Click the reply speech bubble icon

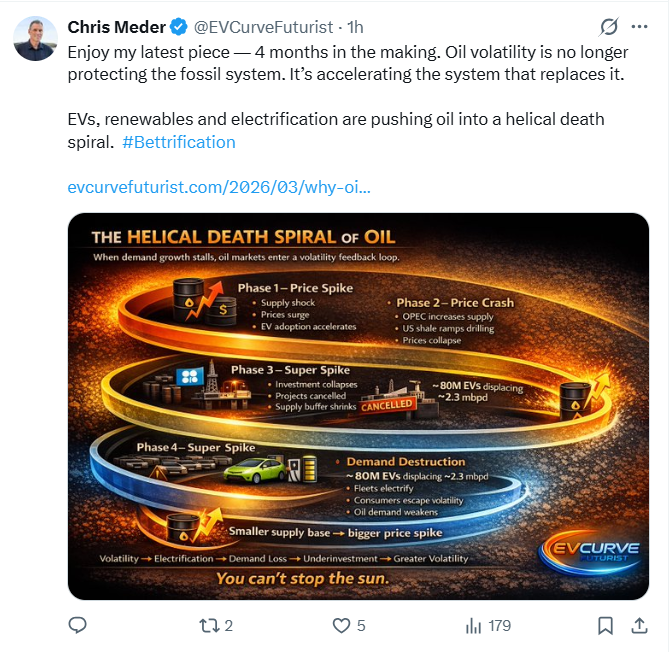pos(78,626)
